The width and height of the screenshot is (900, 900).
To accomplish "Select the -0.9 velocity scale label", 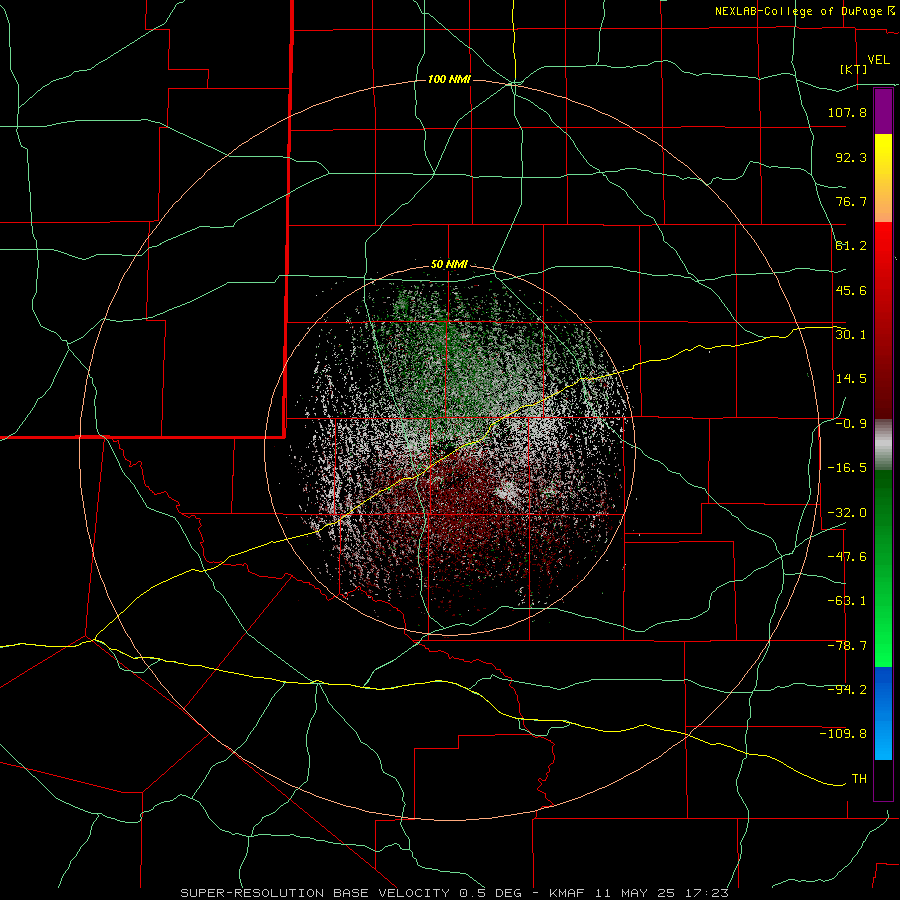I will (x=851, y=424).
